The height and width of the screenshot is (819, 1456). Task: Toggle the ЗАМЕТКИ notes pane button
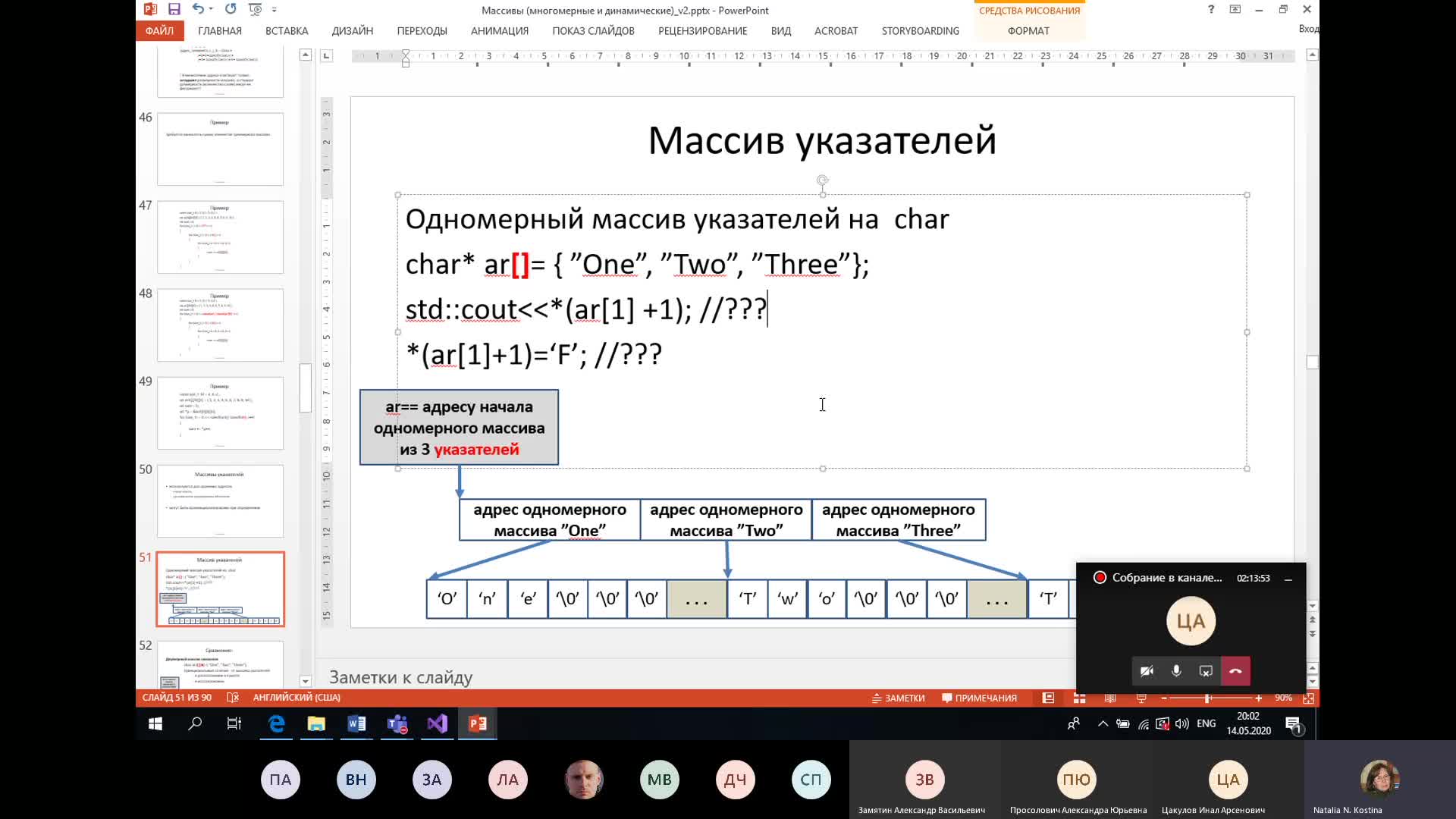898,698
